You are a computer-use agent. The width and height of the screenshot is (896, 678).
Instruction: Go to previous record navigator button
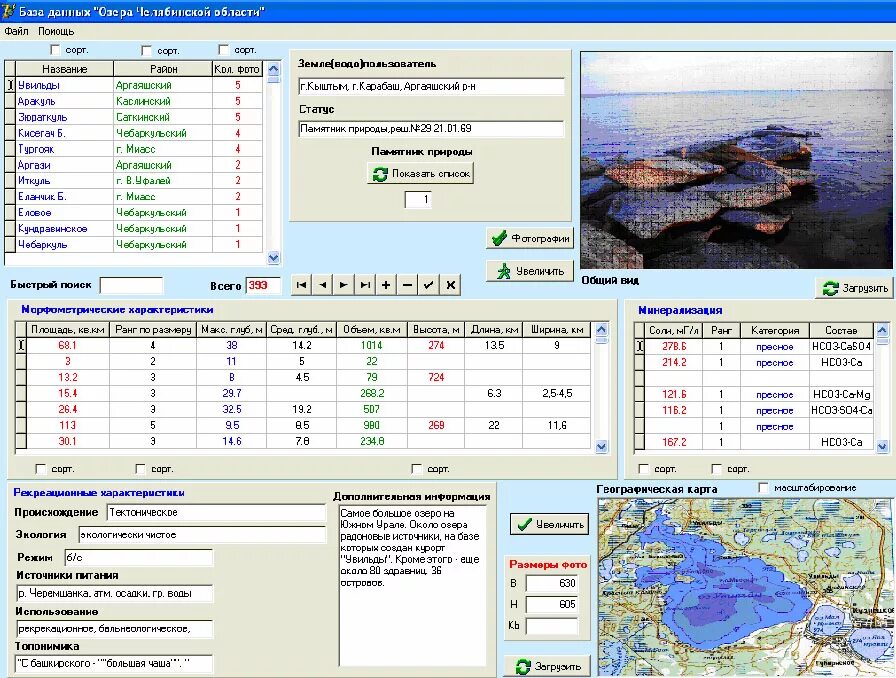323,285
